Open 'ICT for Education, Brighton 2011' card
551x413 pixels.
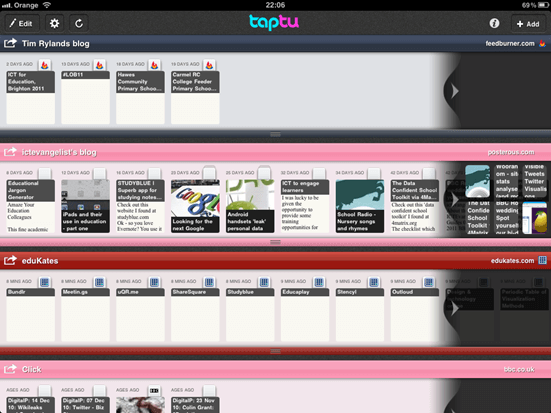31,97
